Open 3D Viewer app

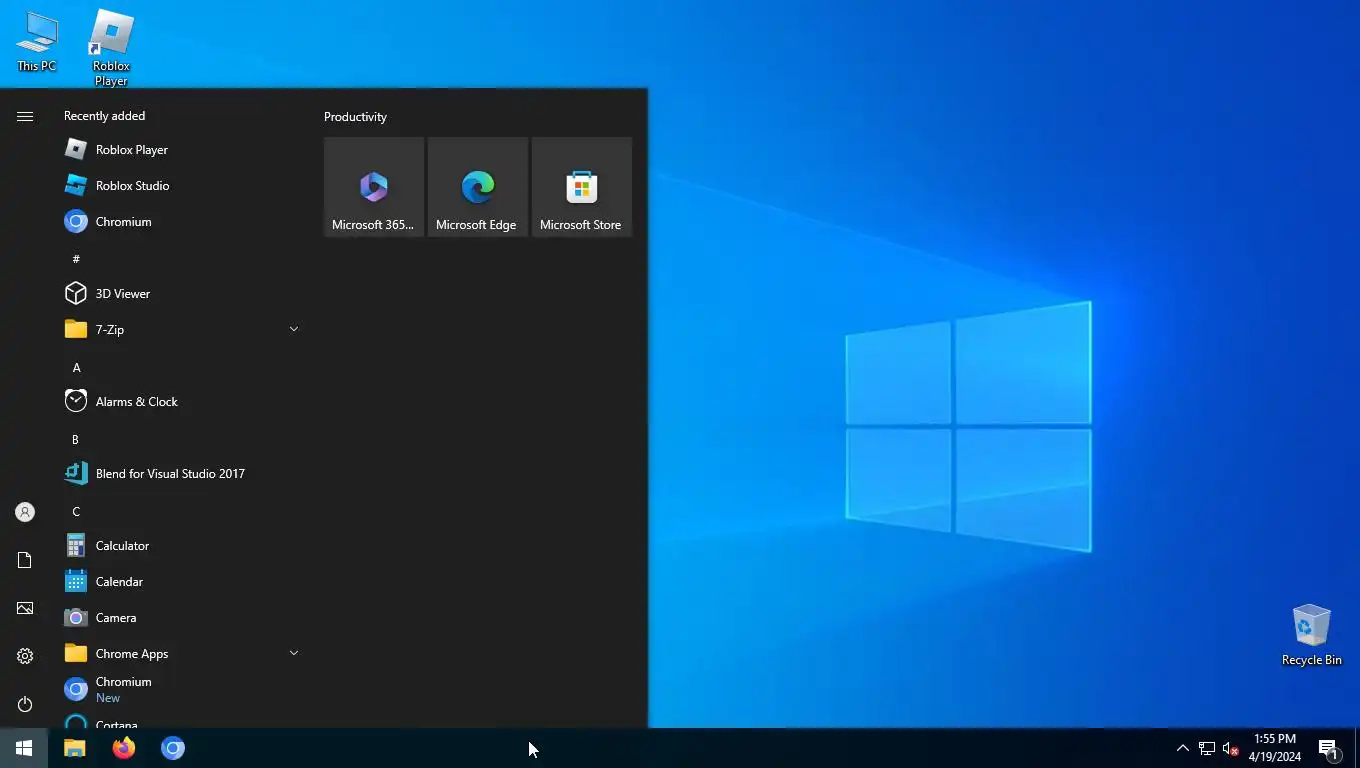180,294
